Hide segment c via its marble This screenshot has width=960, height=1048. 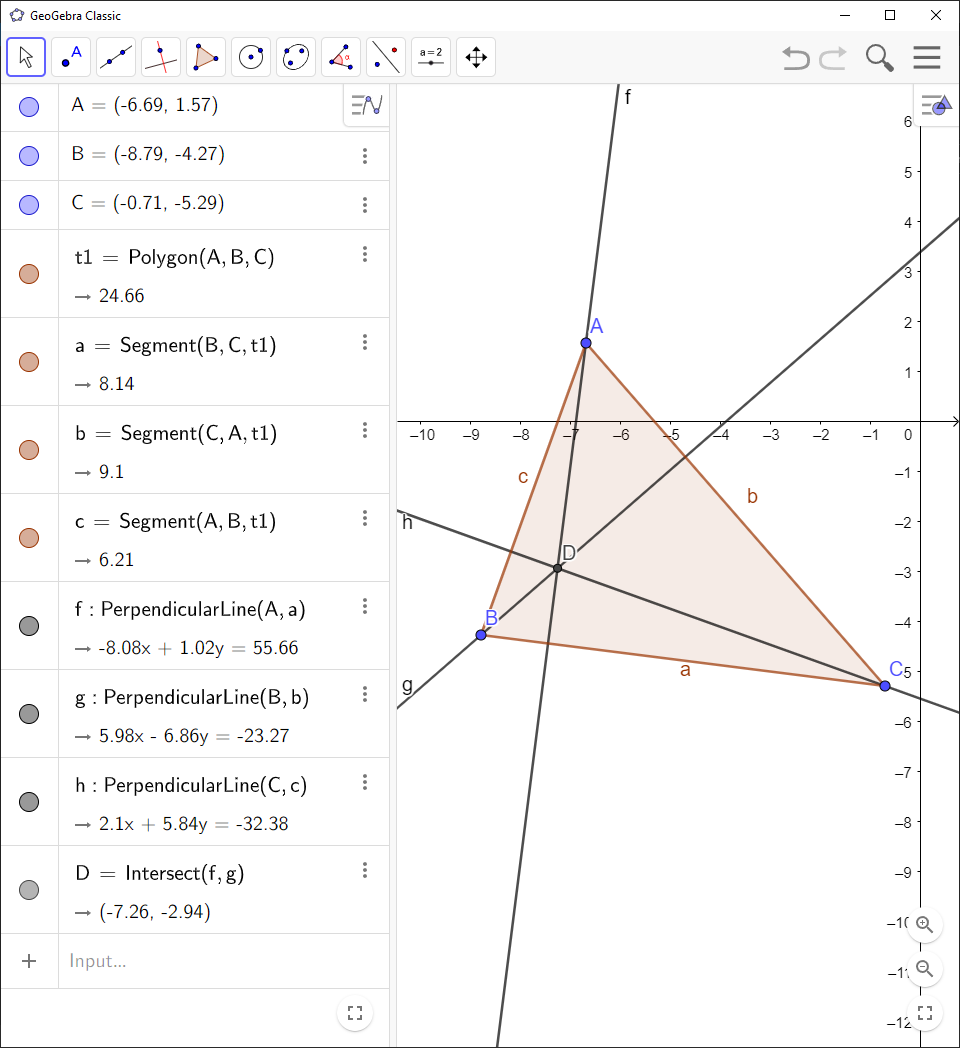(x=29, y=538)
